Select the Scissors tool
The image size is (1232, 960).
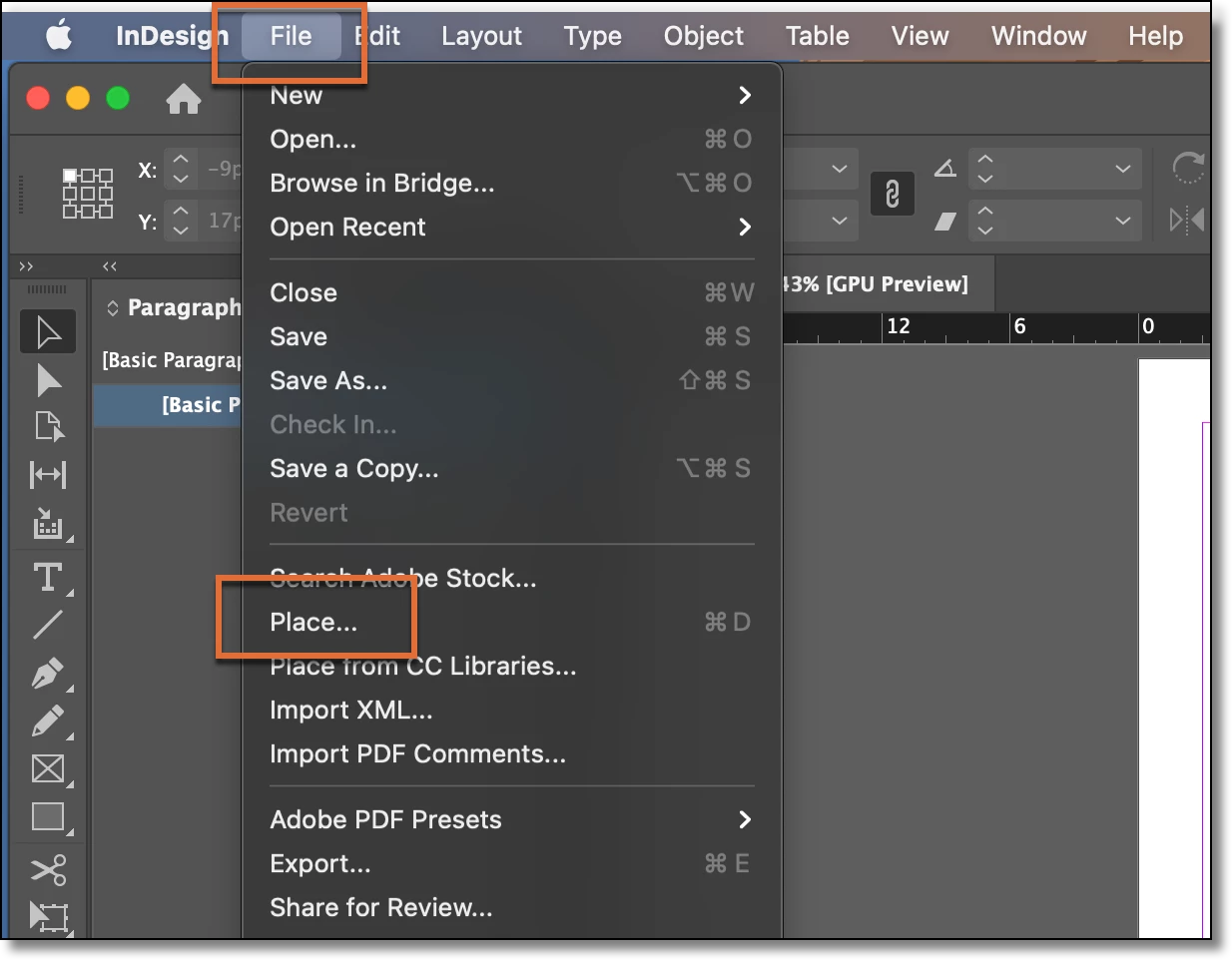pyautogui.click(x=48, y=869)
